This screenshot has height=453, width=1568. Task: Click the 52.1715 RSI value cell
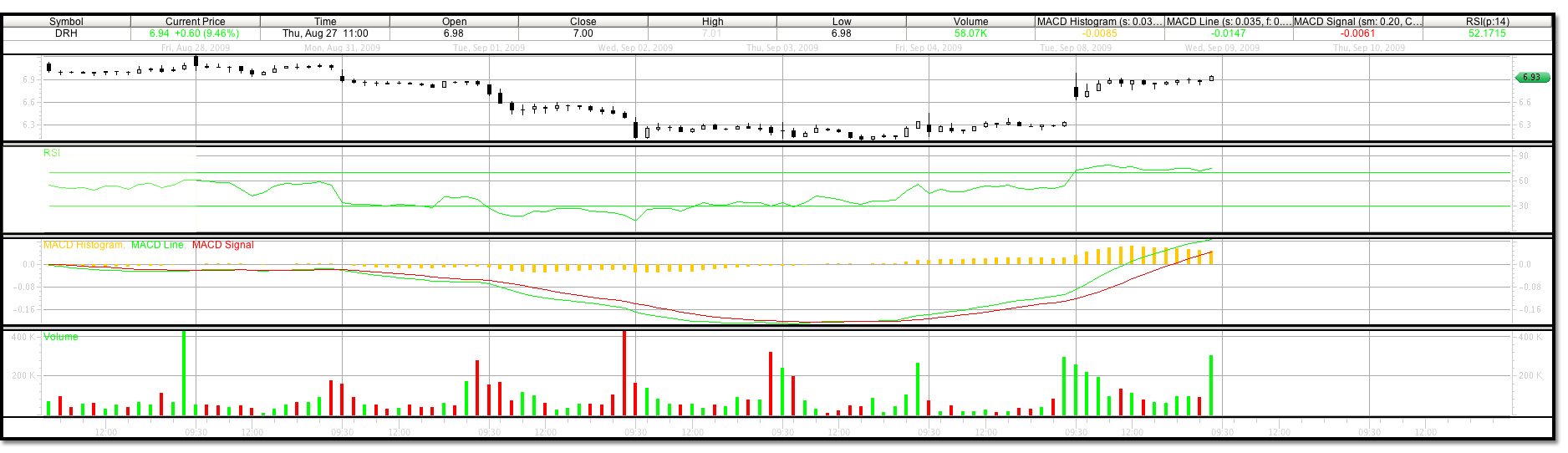1487,33
